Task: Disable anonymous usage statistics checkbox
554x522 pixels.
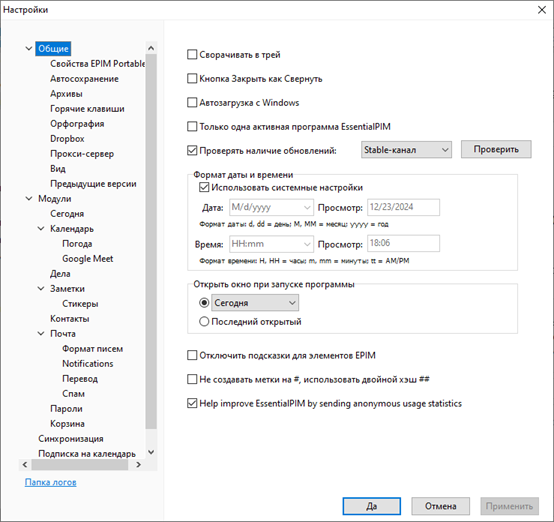Action: point(192,403)
